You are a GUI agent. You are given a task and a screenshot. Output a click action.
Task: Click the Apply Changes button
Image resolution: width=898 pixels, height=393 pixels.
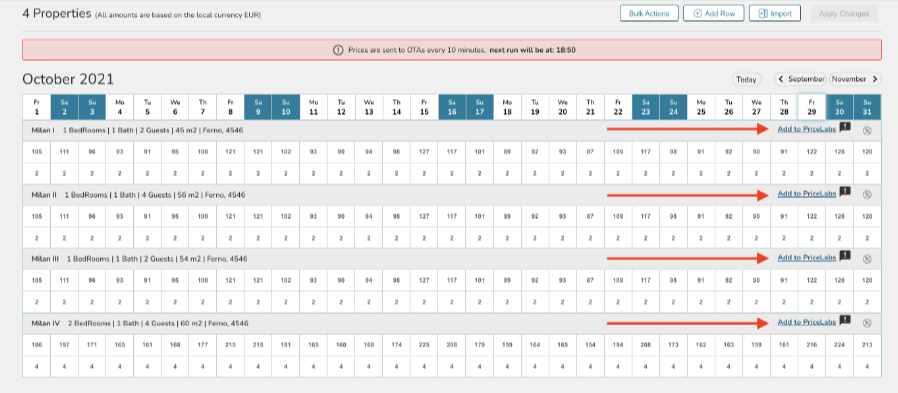coord(844,13)
